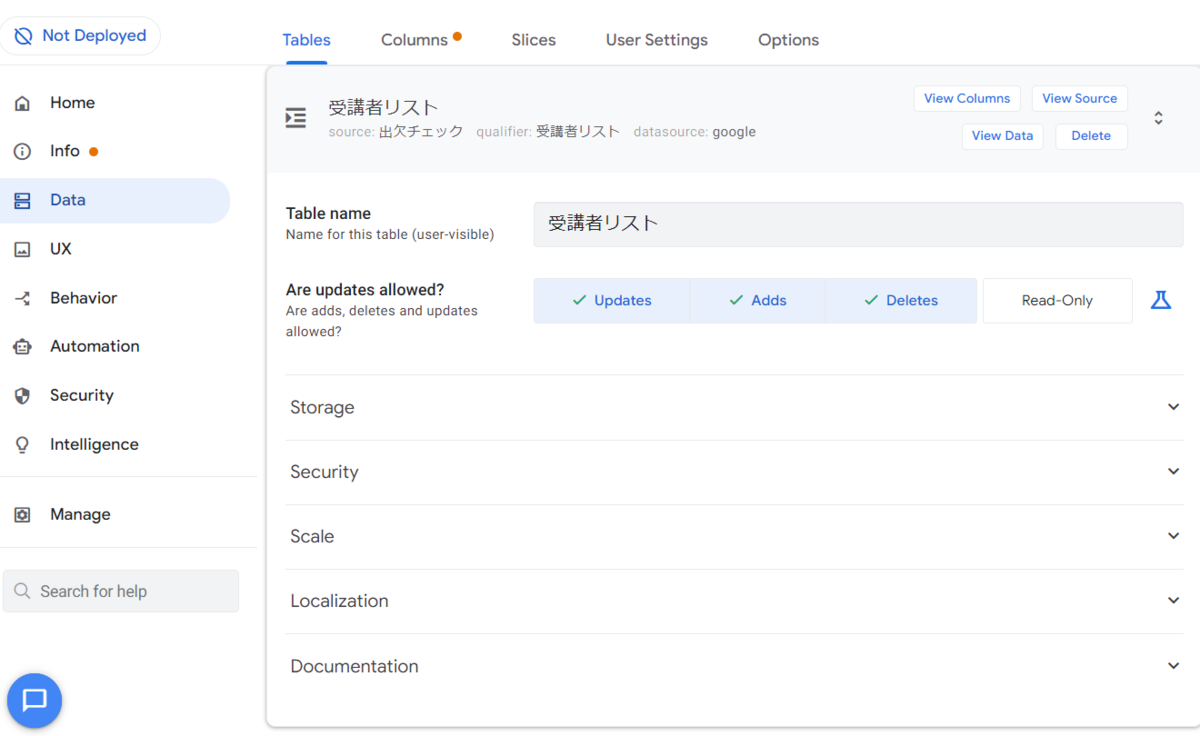Click the View Data button
This screenshot has width=1200, height=736.
(1002, 136)
